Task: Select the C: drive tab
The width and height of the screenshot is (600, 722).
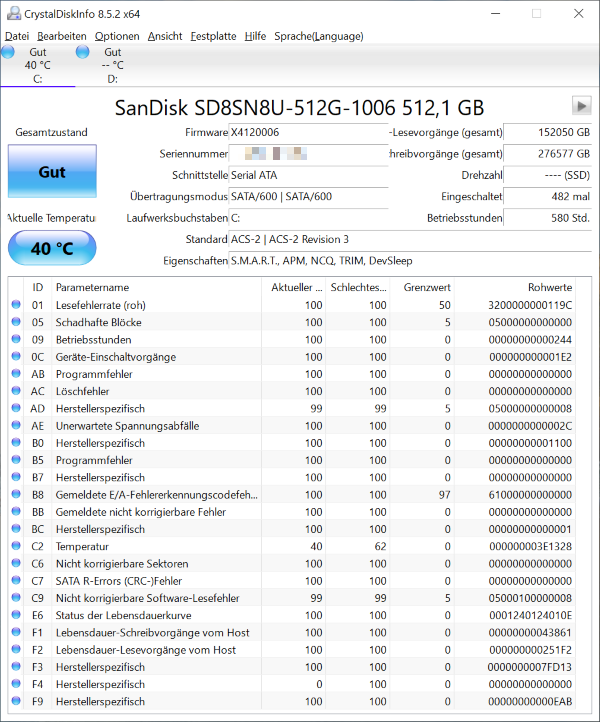Action: (38, 65)
